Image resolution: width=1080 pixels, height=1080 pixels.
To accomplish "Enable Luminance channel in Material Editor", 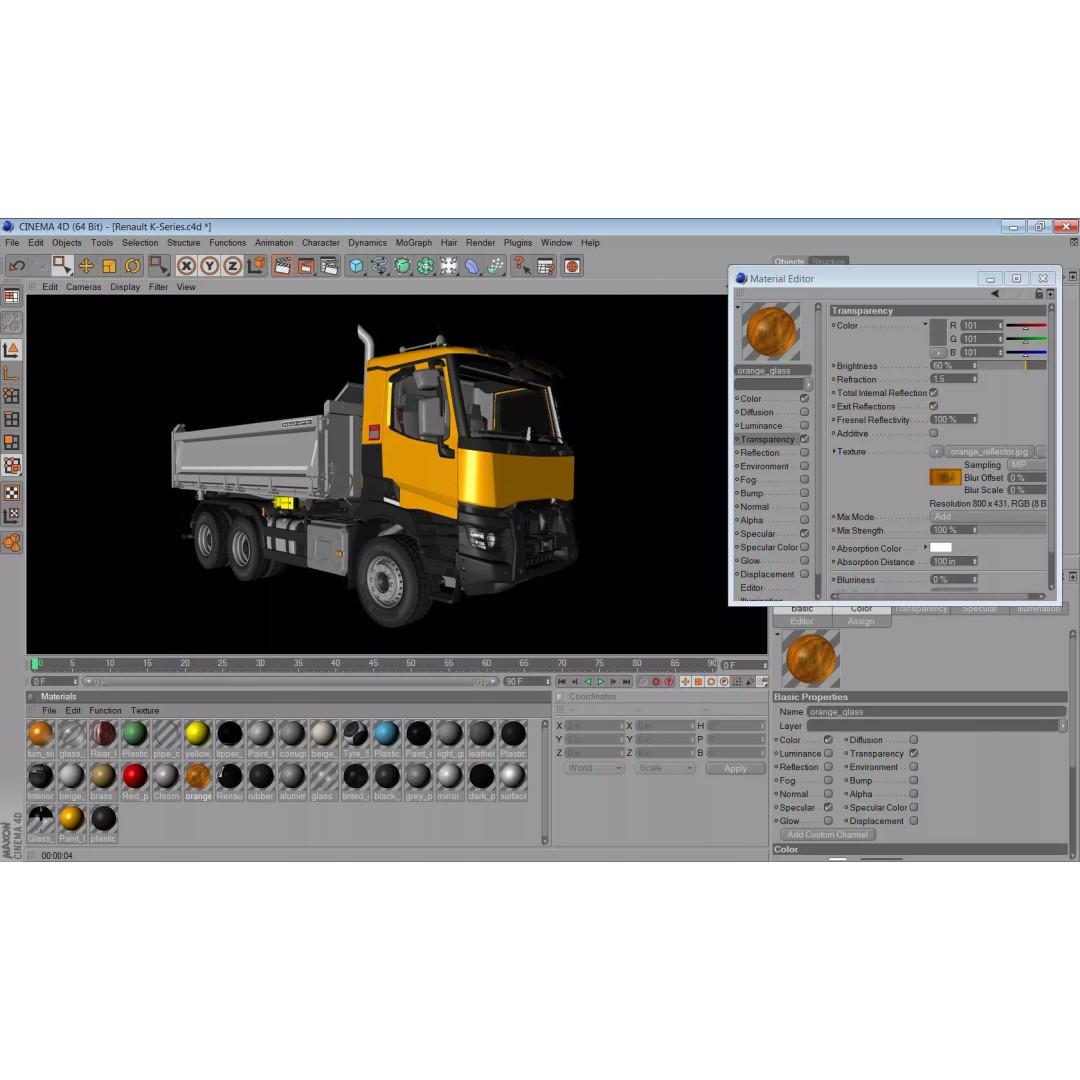I will point(804,426).
